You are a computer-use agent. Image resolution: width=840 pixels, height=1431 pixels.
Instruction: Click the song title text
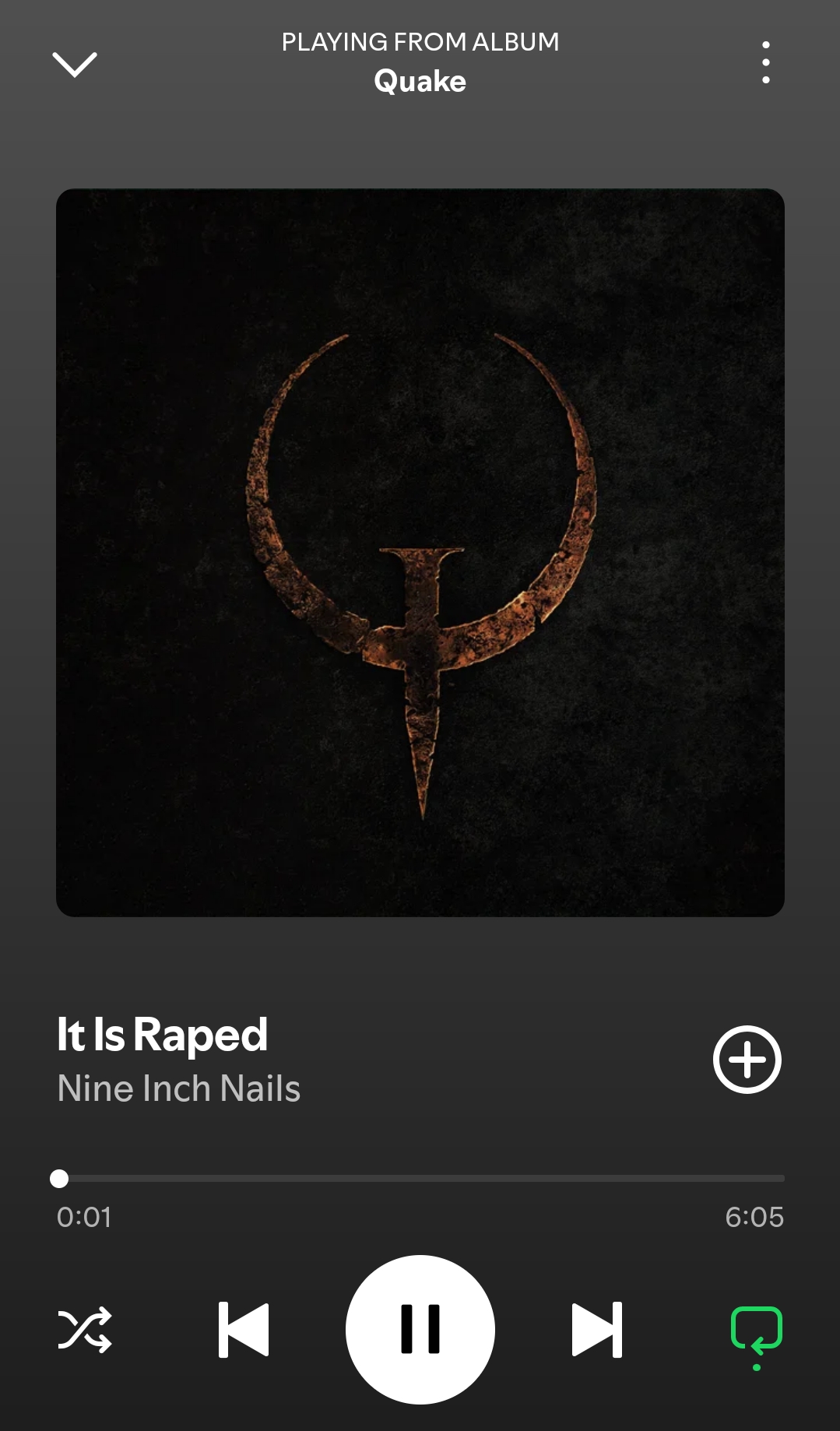click(162, 1035)
